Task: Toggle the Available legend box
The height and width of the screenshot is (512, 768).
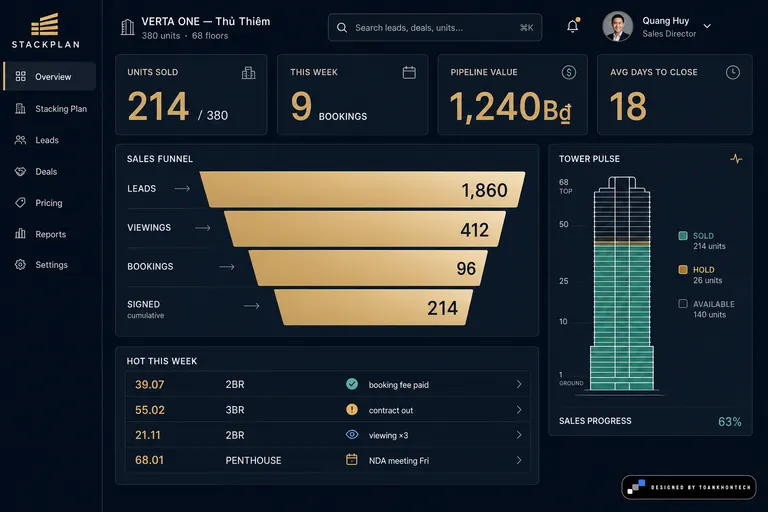Action: tap(683, 304)
